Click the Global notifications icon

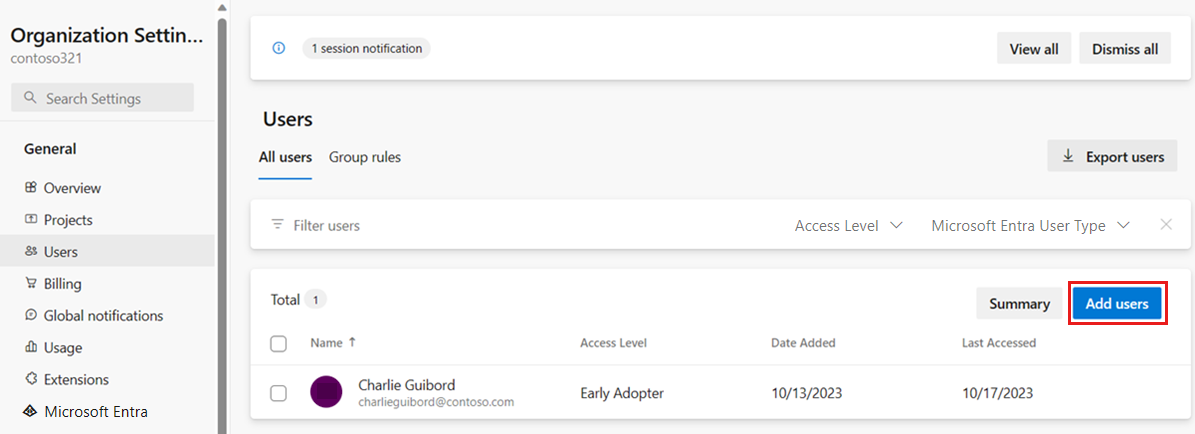(x=30, y=316)
